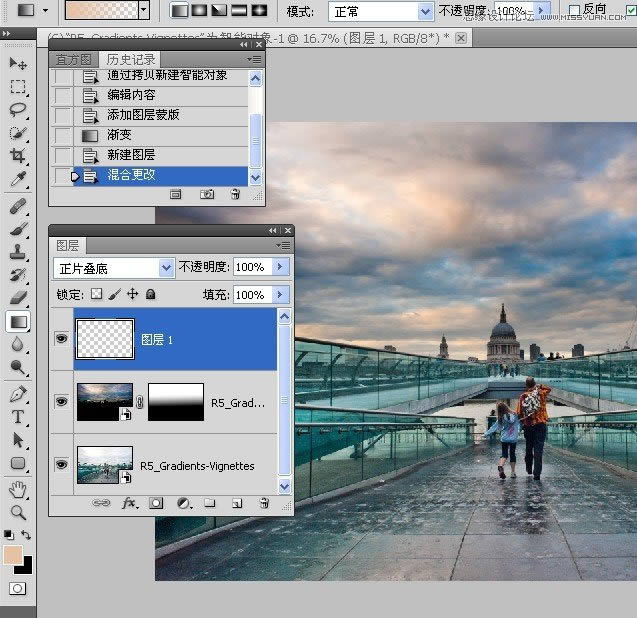The image size is (637, 618).
Task: Select the Crop tool
Action: 18,156
